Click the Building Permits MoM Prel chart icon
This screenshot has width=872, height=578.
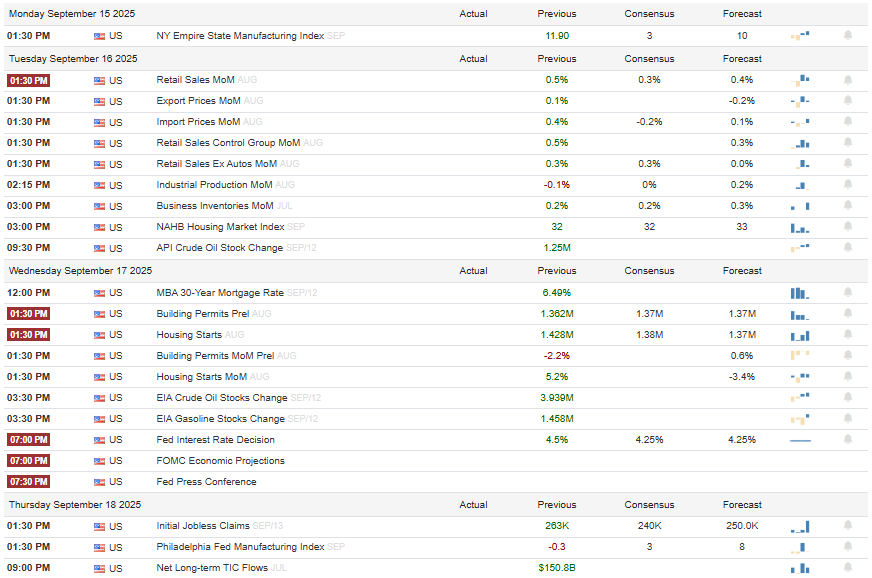800,355
